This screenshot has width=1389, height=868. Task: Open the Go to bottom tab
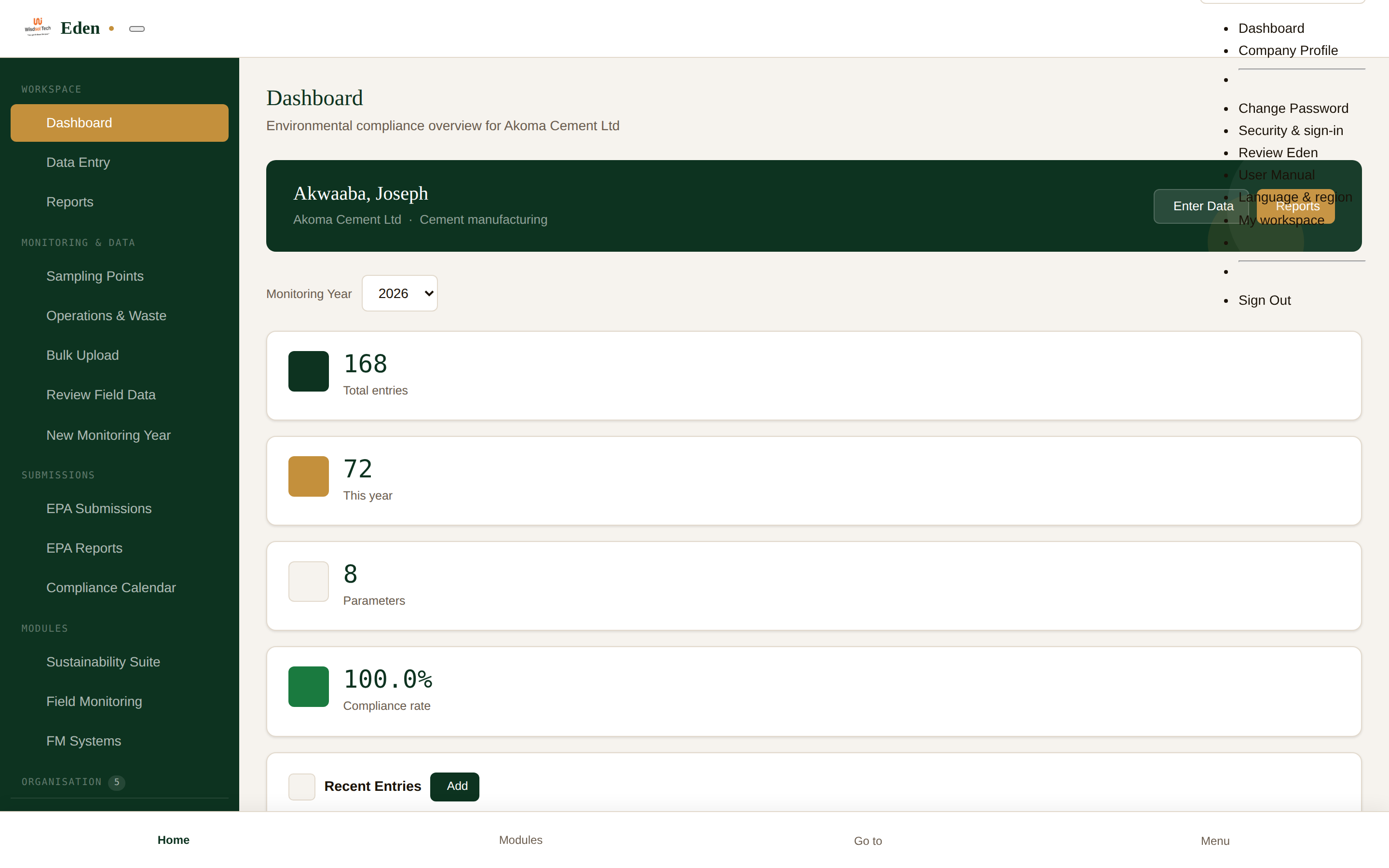868,841
